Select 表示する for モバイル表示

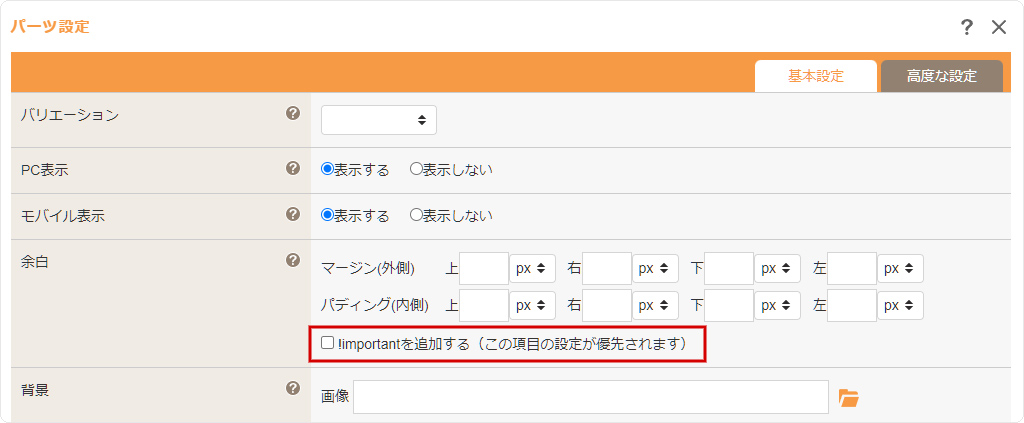coord(327,215)
